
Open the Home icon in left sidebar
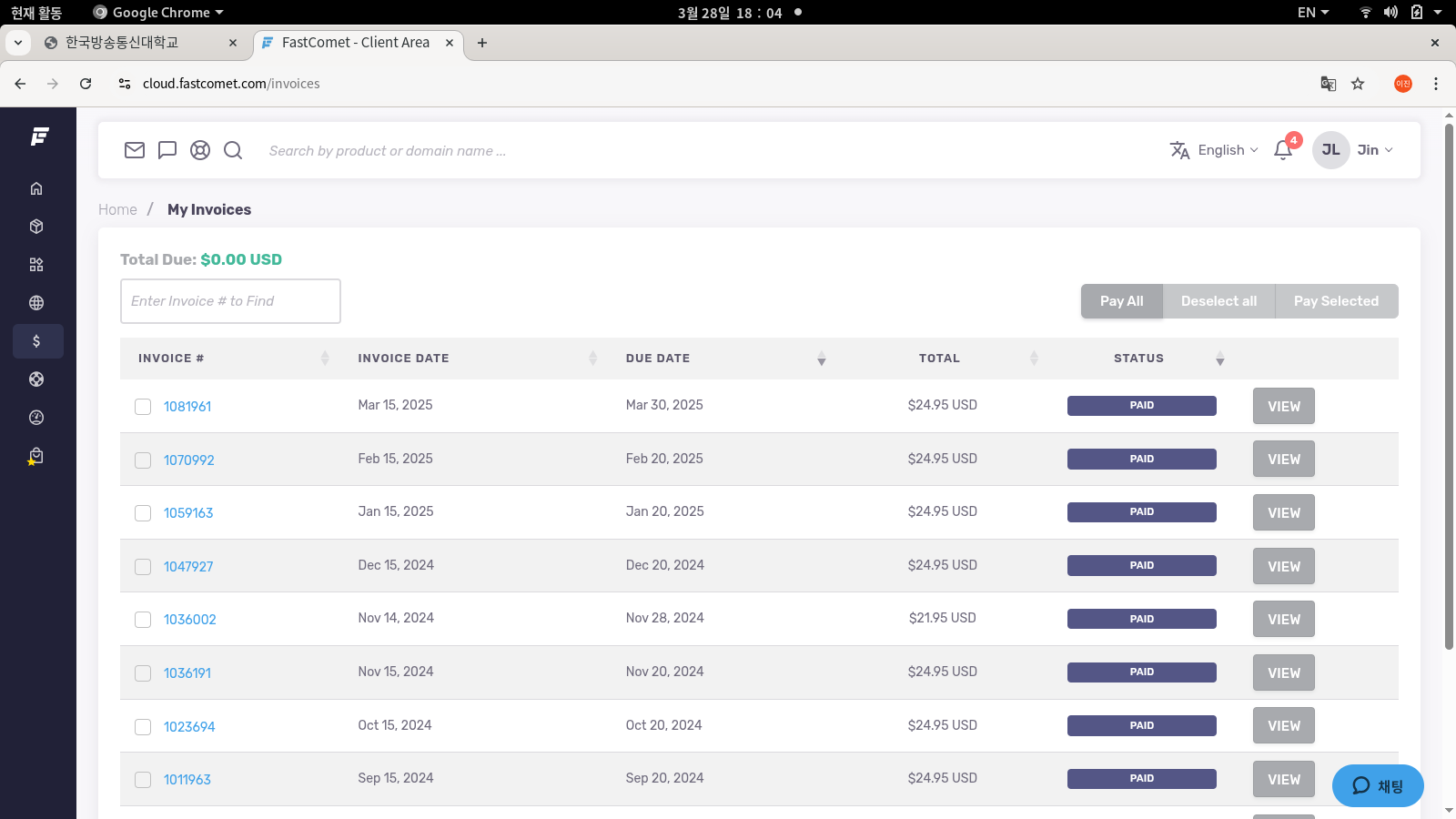[x=36, y=188]
